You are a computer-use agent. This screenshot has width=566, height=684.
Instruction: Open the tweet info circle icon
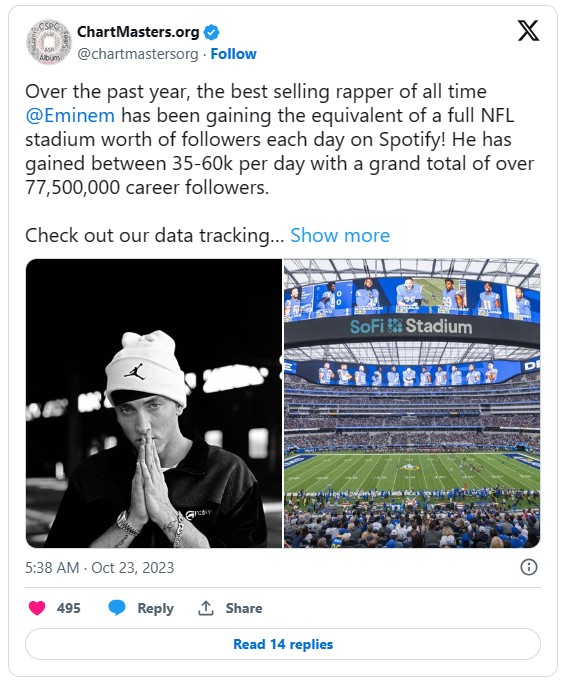(x=529, y=568)
